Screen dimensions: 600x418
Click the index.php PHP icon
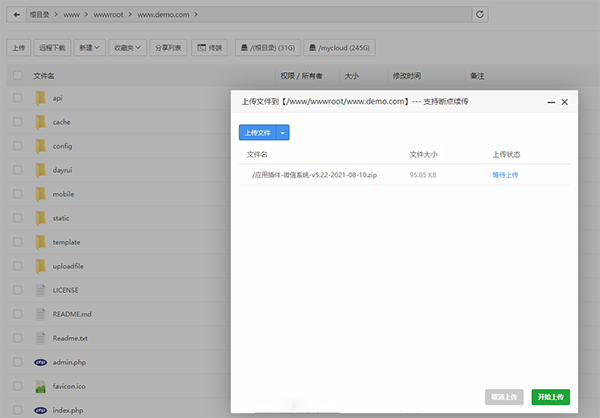tap(41, 410)
